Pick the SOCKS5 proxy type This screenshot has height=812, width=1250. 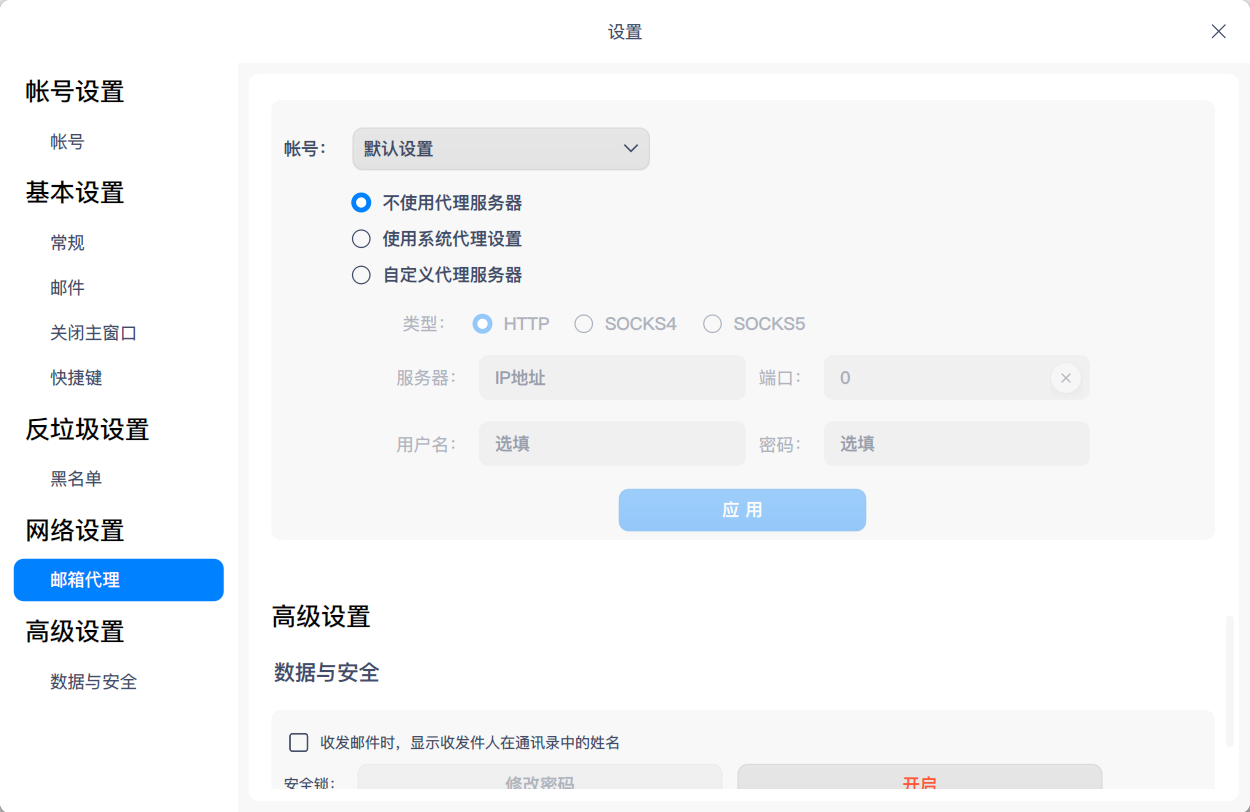pyautogui.click(x=712, y=323)
